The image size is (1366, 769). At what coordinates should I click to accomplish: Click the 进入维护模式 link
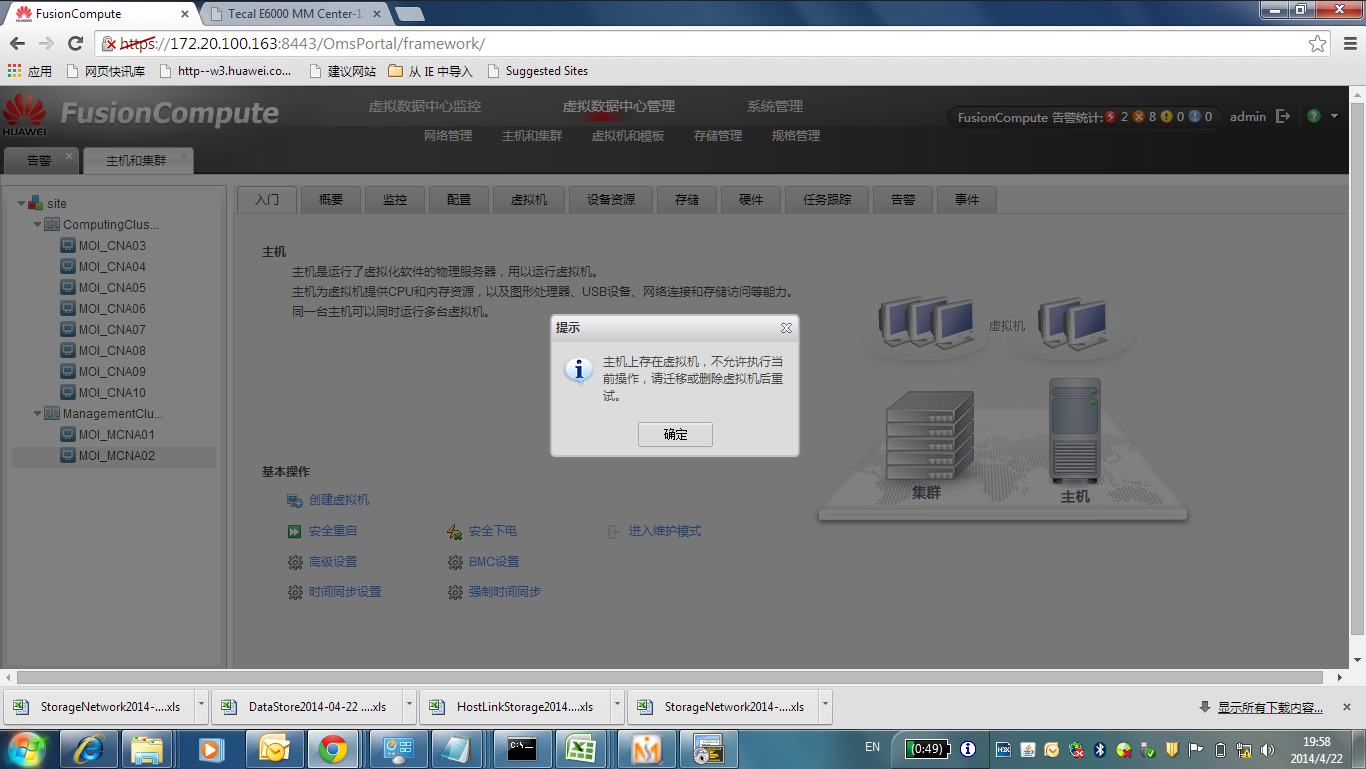click(x=665, y=531)
